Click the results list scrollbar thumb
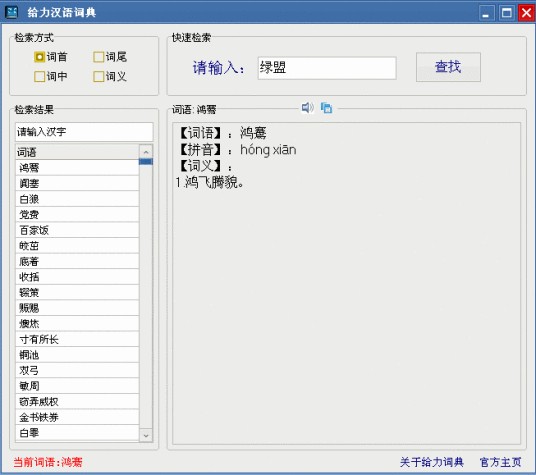536x475 pixels. pyautogui.click(x=146, y=162)
